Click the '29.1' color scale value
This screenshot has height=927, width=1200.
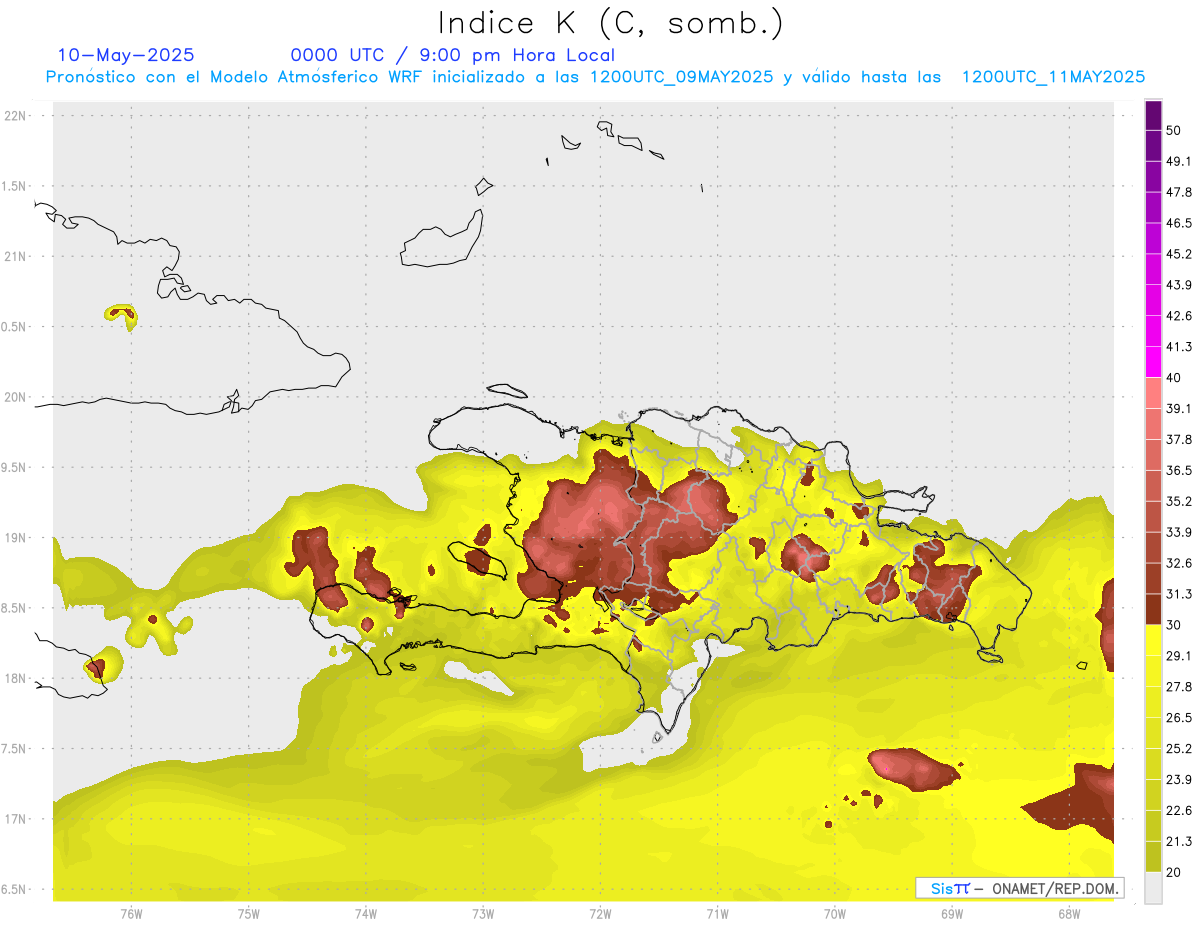tap(1179, 656)
